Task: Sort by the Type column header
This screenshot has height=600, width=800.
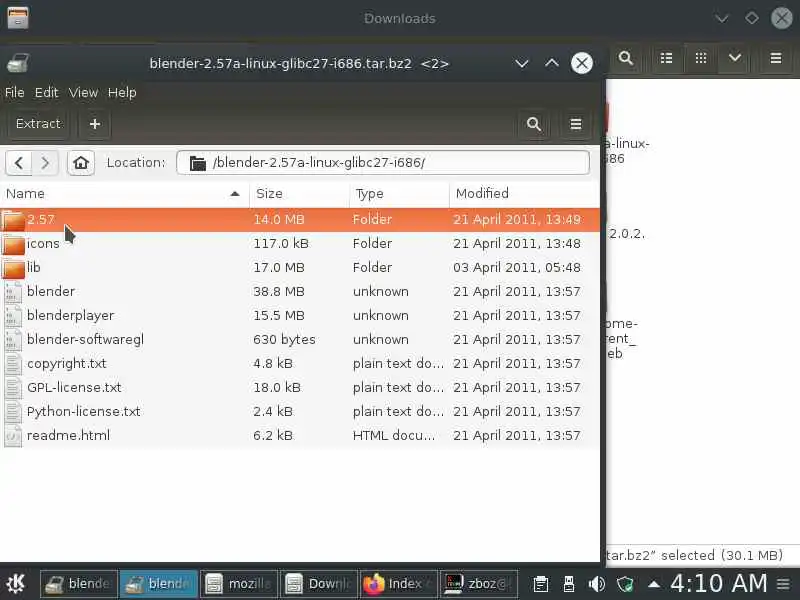Action: click(399, 193)
